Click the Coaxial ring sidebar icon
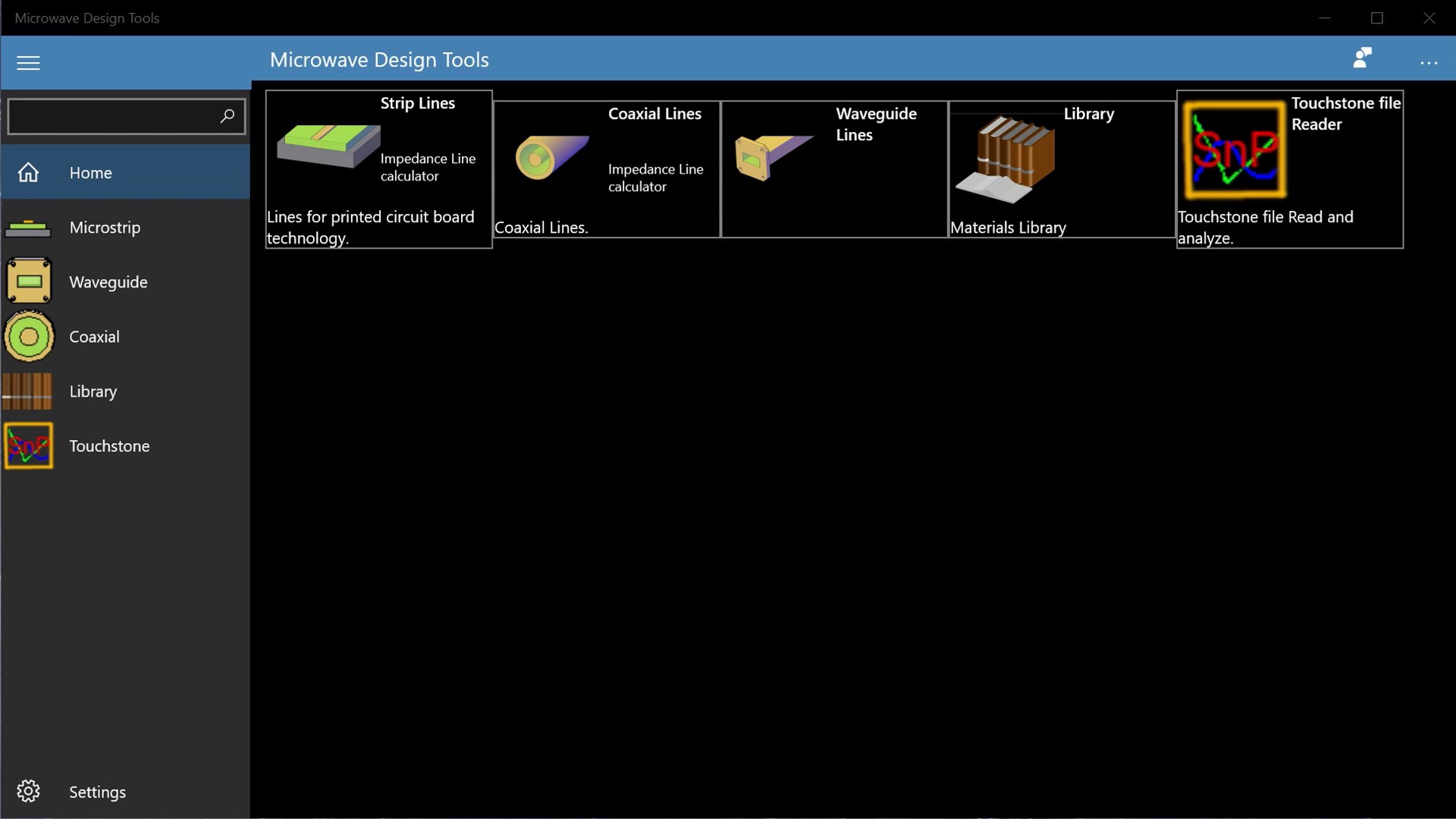Viewport: 1456px width, 819px height. click(29, 337)
